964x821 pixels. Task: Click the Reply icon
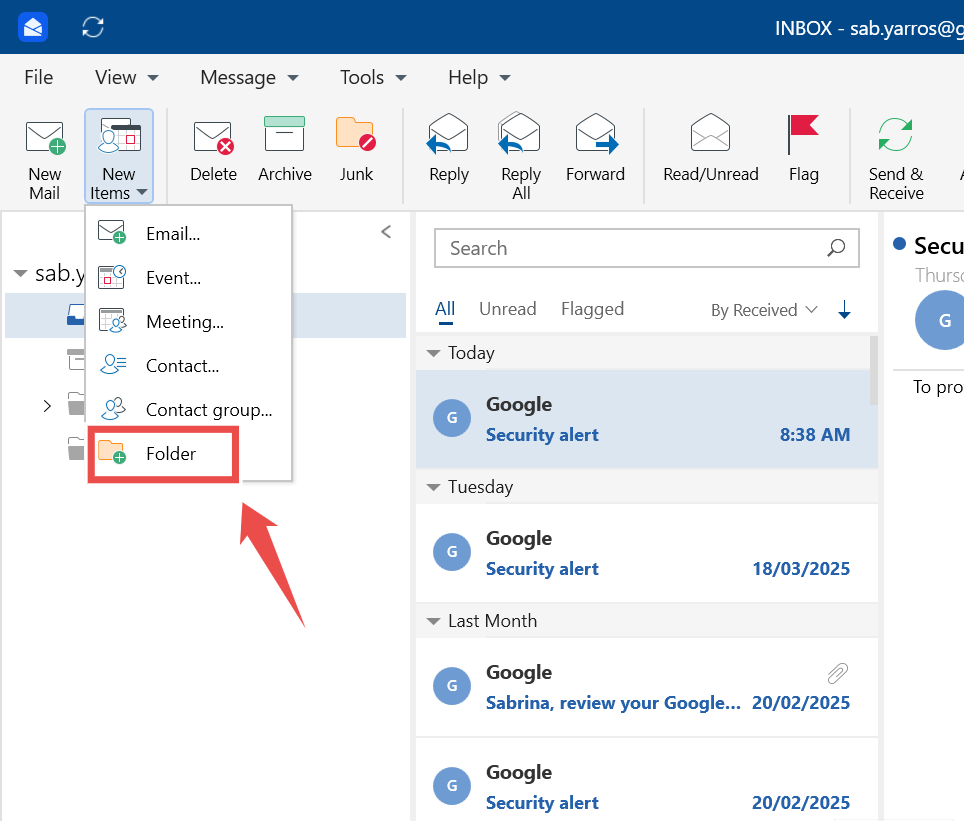(x=448, y=133)
